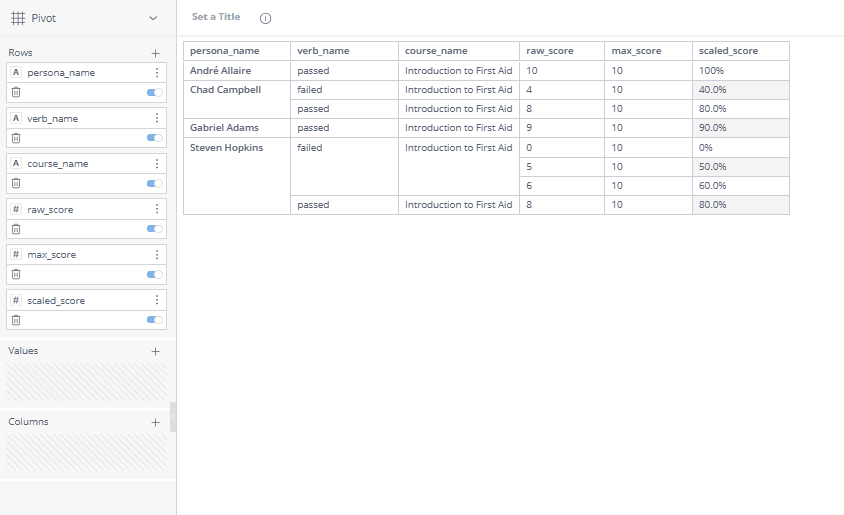Open three-dot menu for max_score
This screenshot has height=515, width=844.
click(157, 255)
